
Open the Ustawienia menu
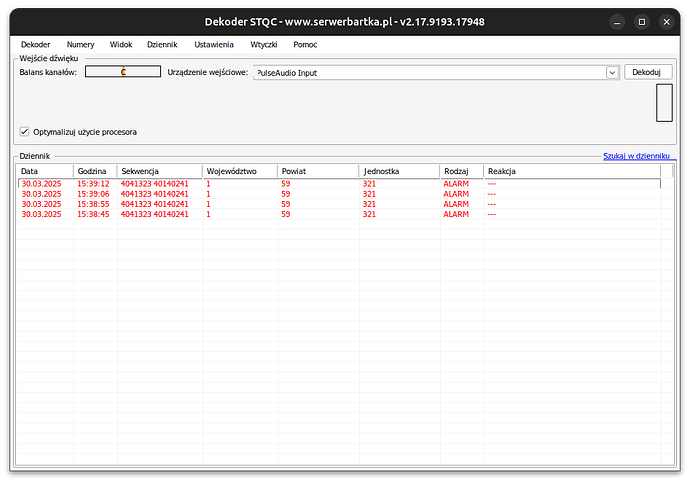tap(213, 45)
